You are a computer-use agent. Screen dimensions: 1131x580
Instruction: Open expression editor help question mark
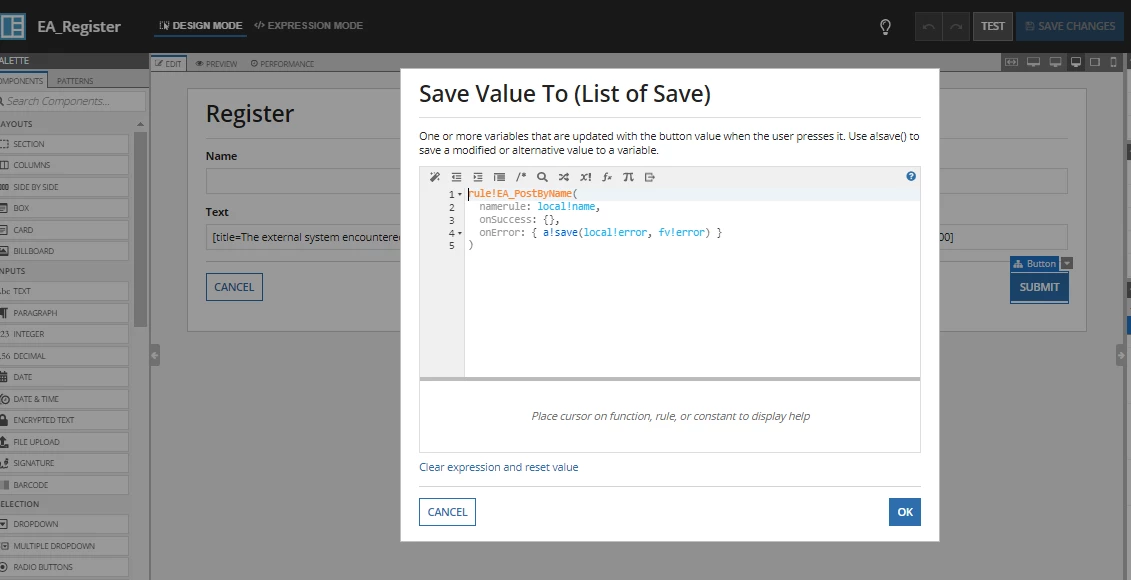[911, 176]
